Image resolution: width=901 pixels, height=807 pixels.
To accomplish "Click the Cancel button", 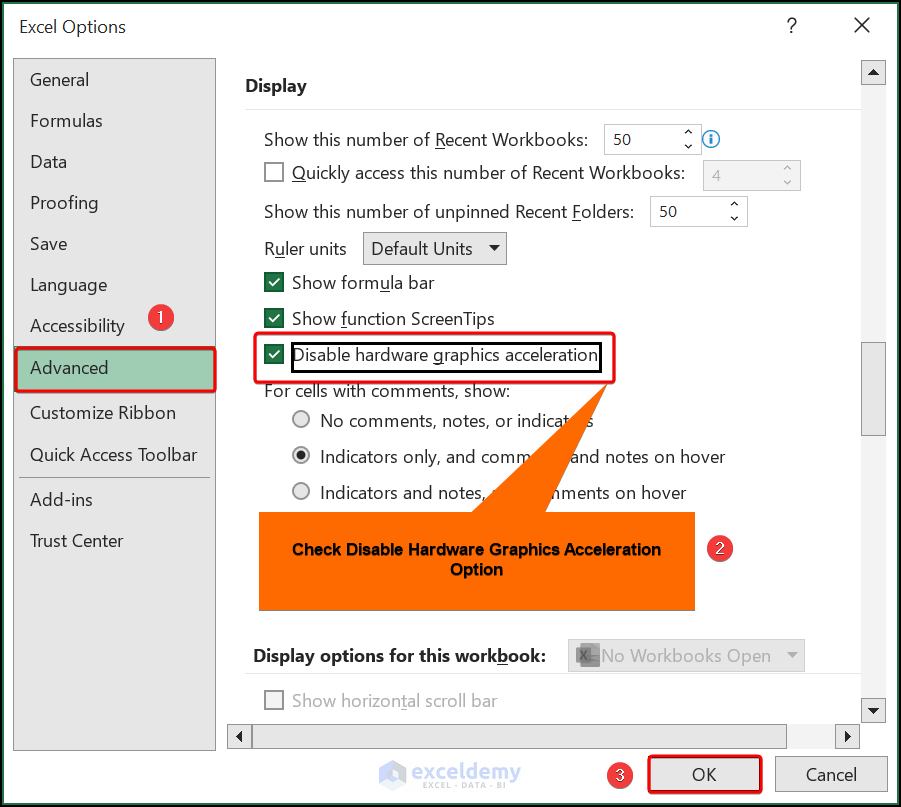I will tap(831, 774).
